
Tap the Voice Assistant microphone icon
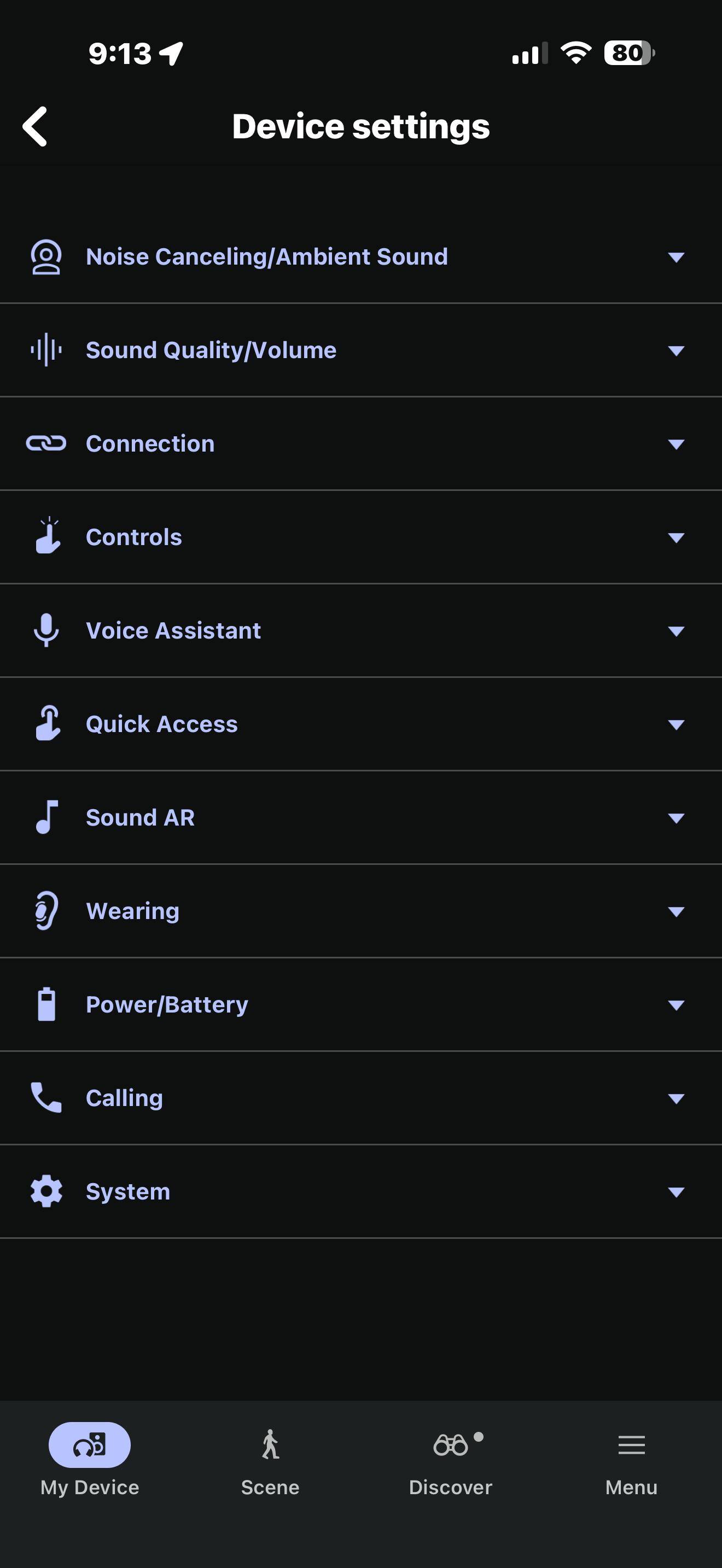click(x=46, y=630)
